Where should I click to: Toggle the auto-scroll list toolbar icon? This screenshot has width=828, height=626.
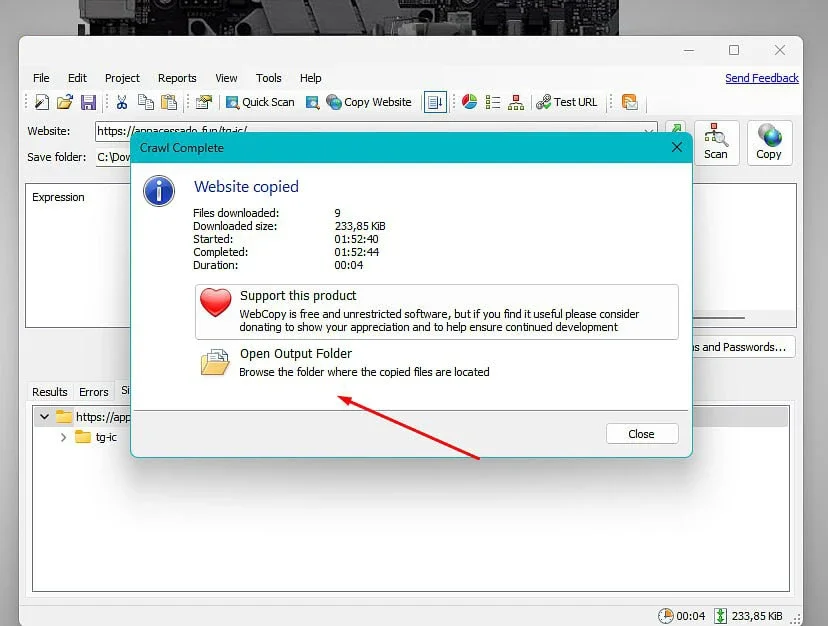click(x=435, y=102)
